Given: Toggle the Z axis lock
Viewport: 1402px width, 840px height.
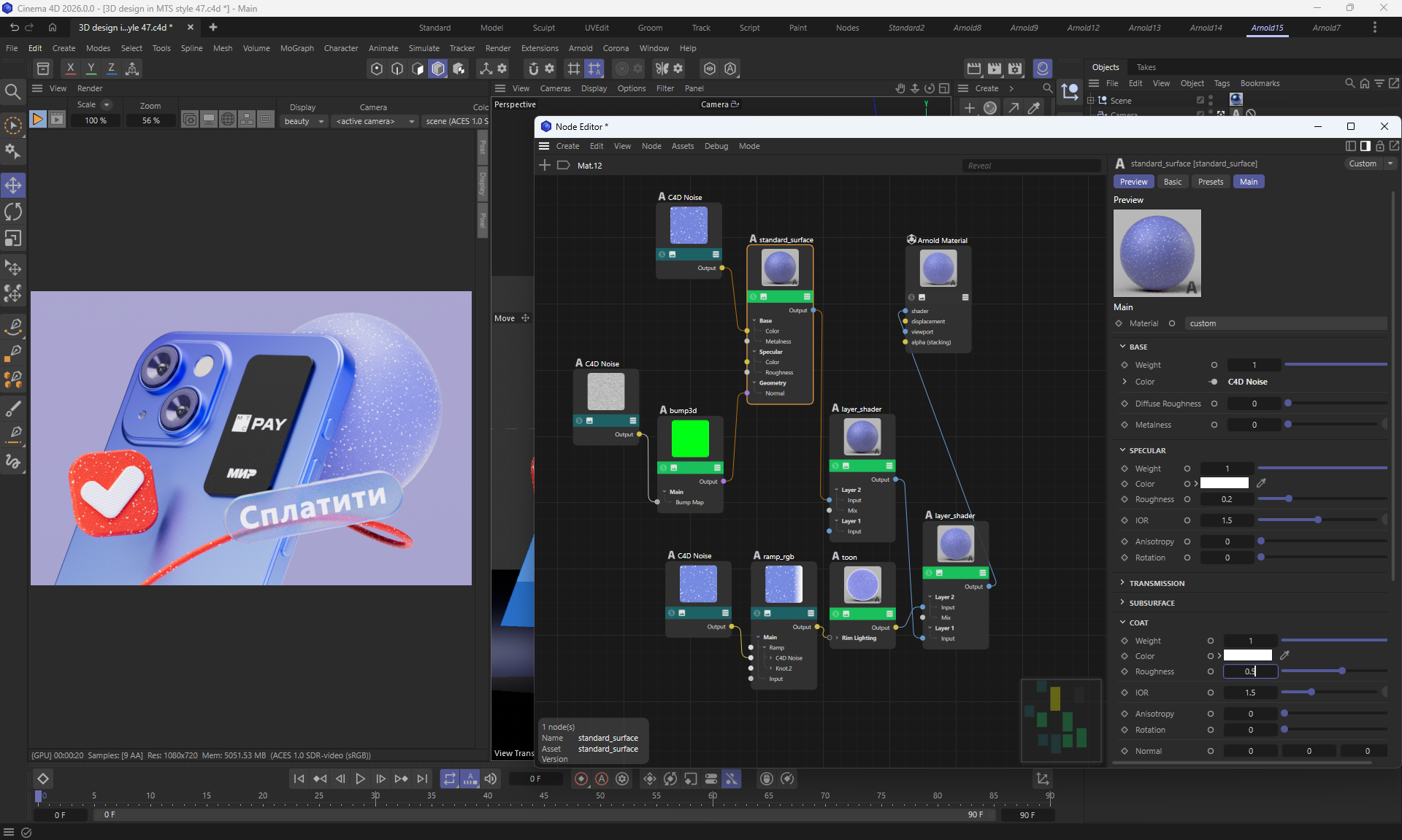Looking at the screenshot, I should coord(111,68).
